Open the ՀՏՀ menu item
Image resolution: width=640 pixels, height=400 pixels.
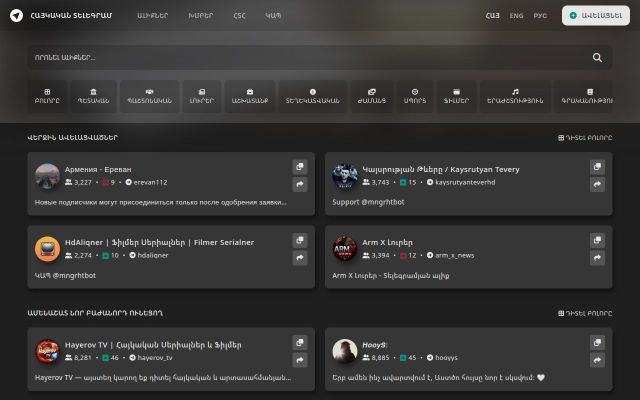[x=240, y=16]
